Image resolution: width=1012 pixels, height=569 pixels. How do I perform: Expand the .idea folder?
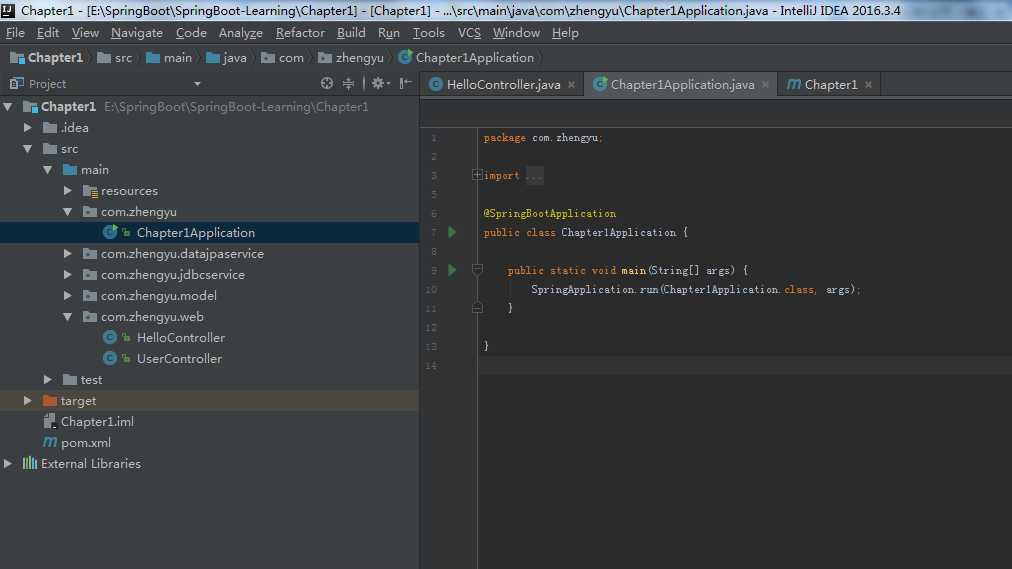[x=28, y=128]
